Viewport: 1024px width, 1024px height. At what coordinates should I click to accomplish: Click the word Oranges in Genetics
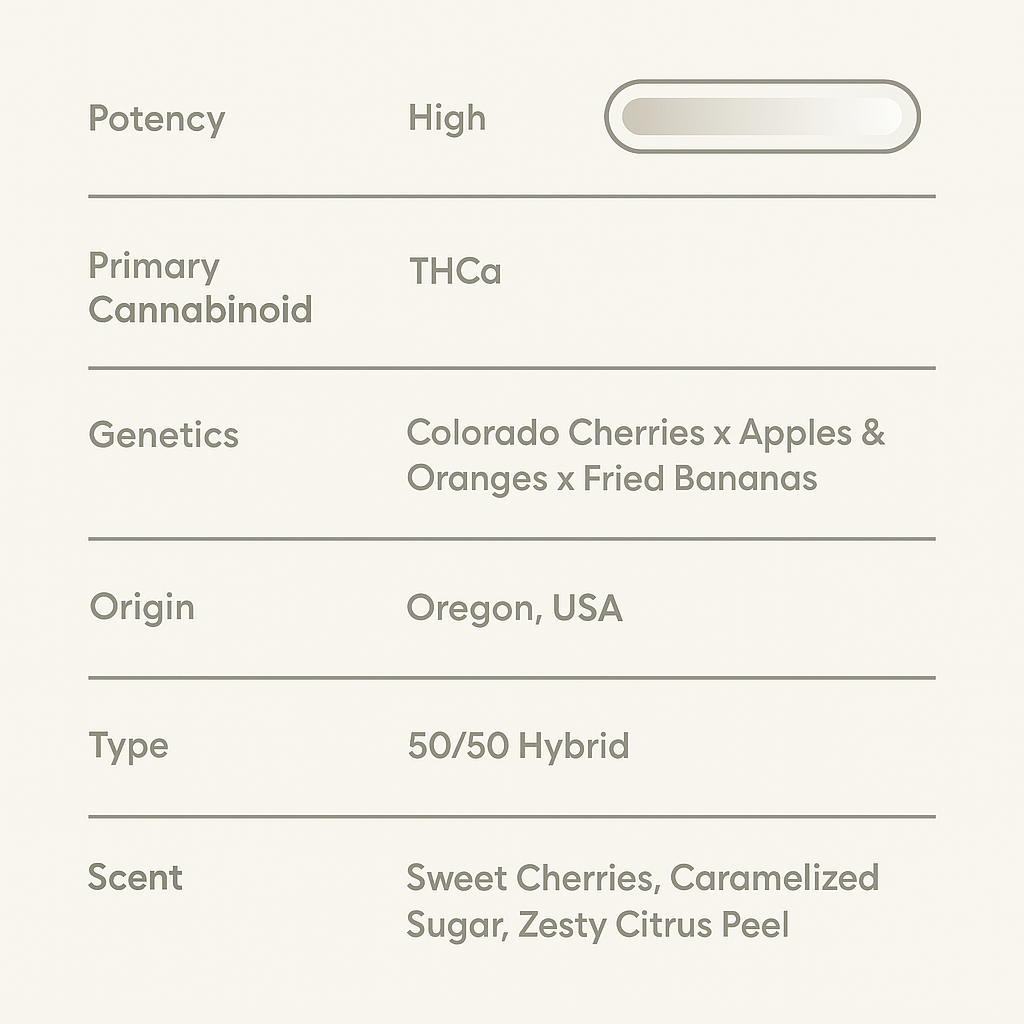477,478
